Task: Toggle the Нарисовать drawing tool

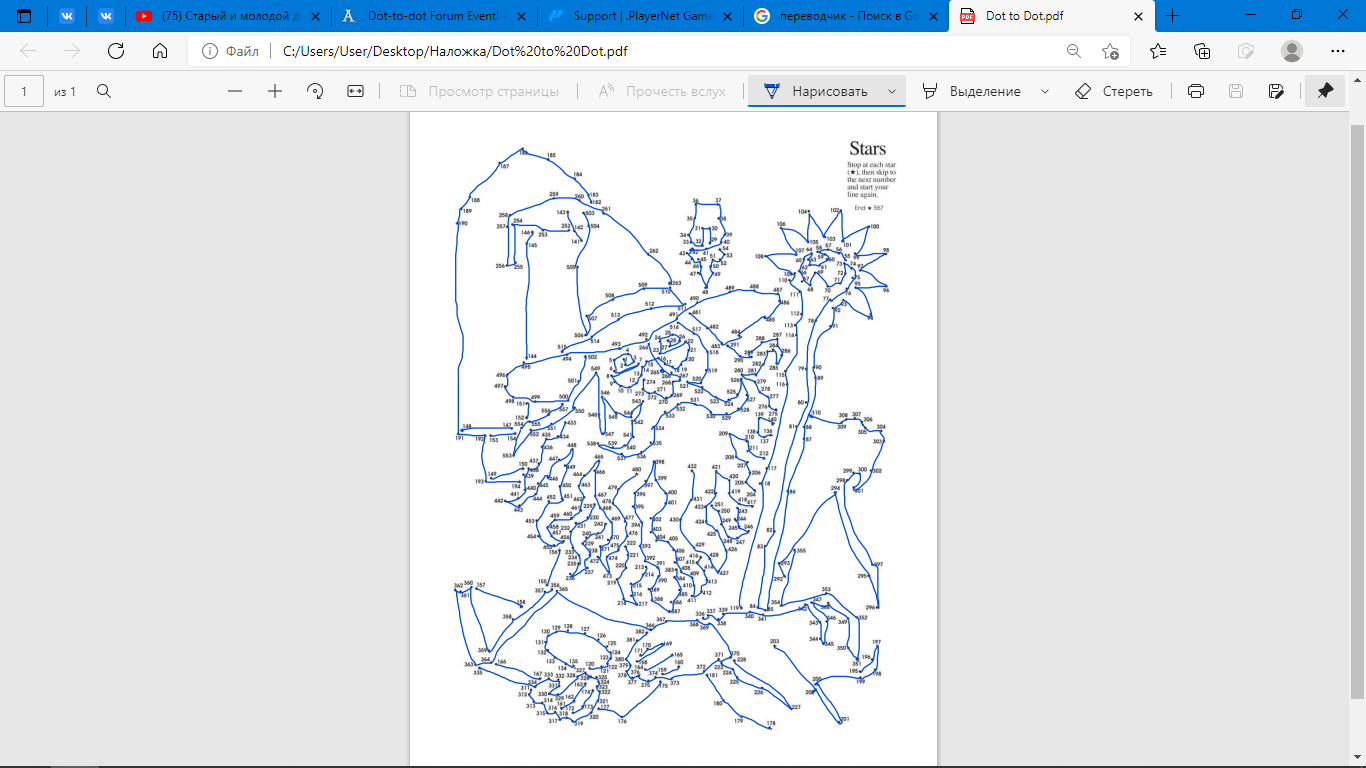Action: tap(817, 91)
